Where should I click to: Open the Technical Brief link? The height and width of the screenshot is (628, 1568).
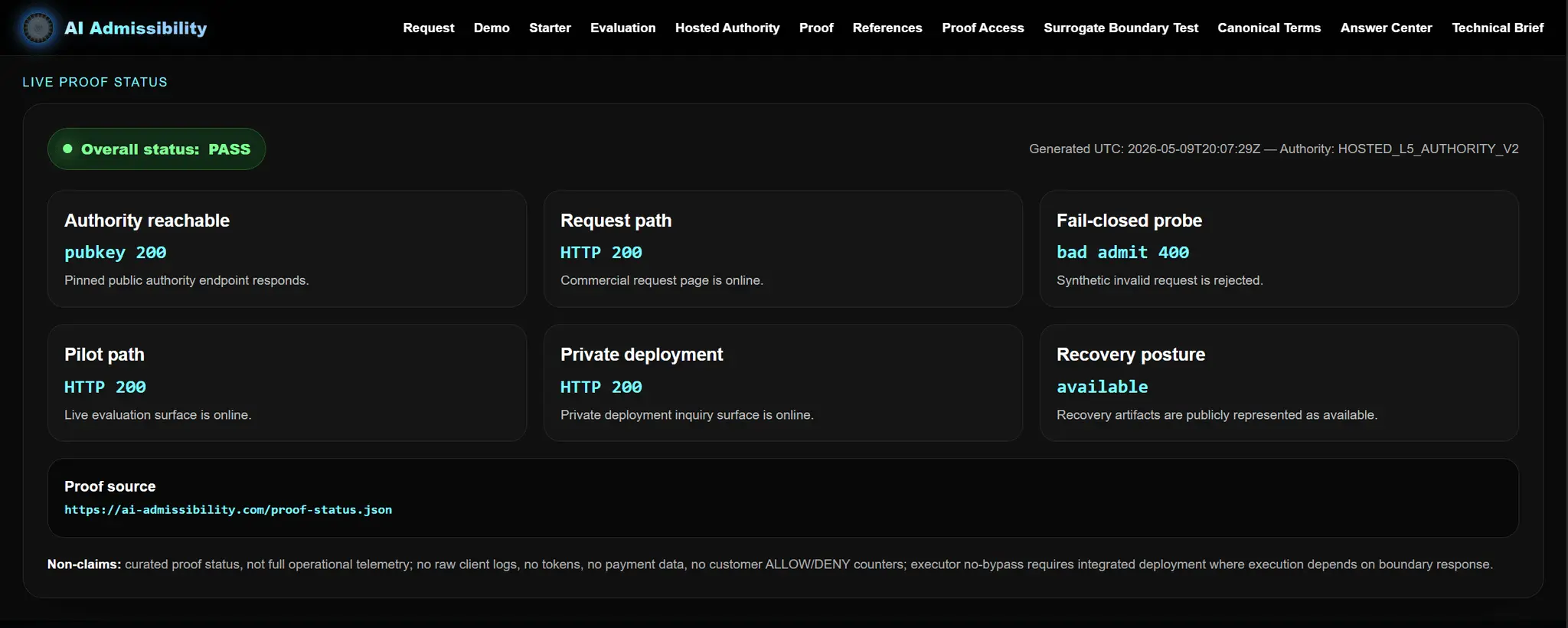[1498, 28]
